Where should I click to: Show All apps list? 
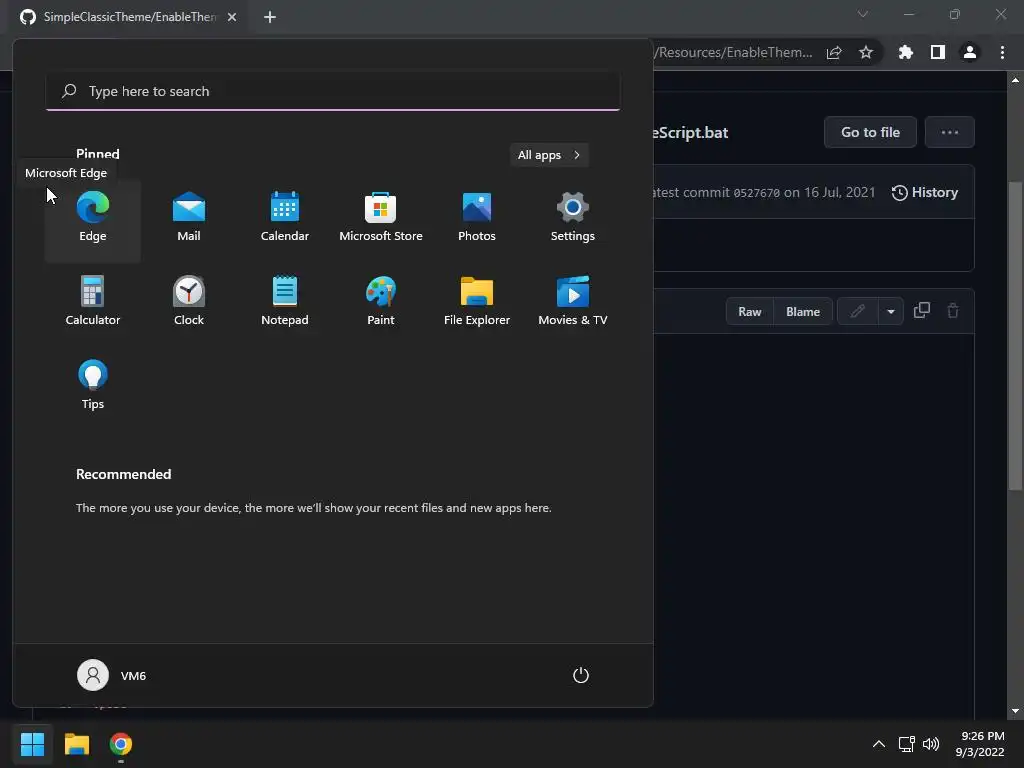click(549, 155)
